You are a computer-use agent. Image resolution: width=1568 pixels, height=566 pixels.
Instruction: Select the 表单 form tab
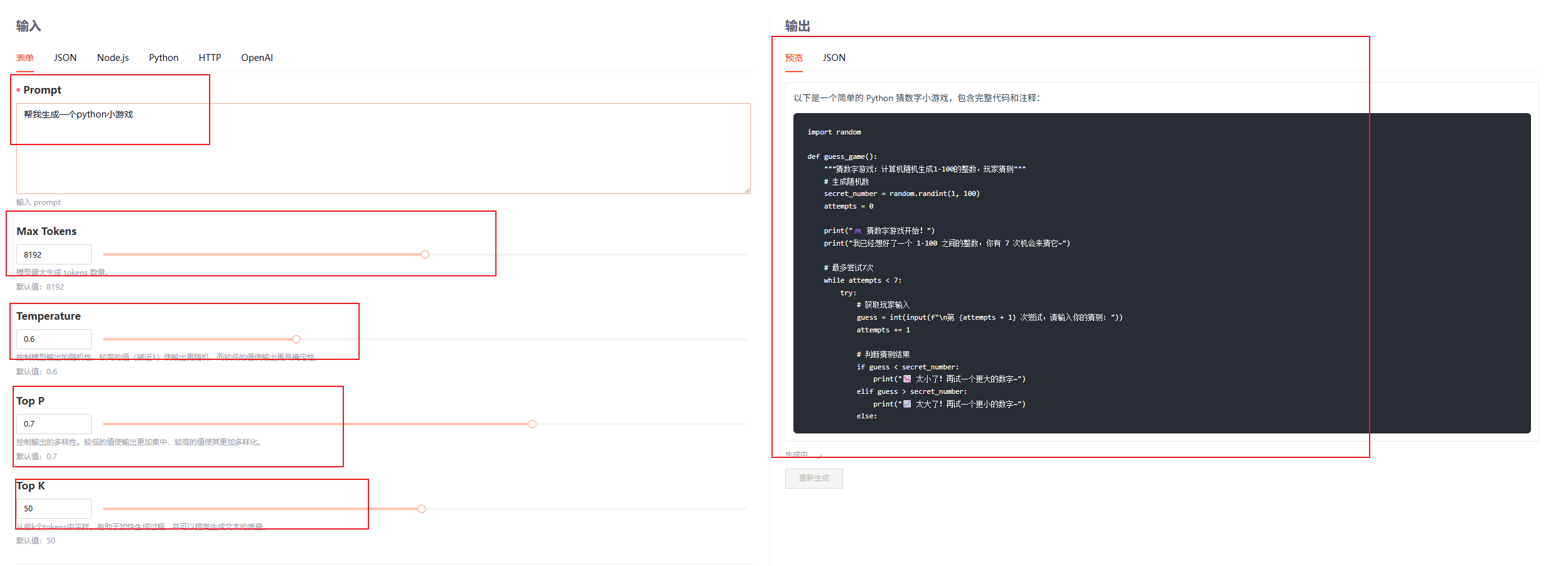(x=25, y=58)
